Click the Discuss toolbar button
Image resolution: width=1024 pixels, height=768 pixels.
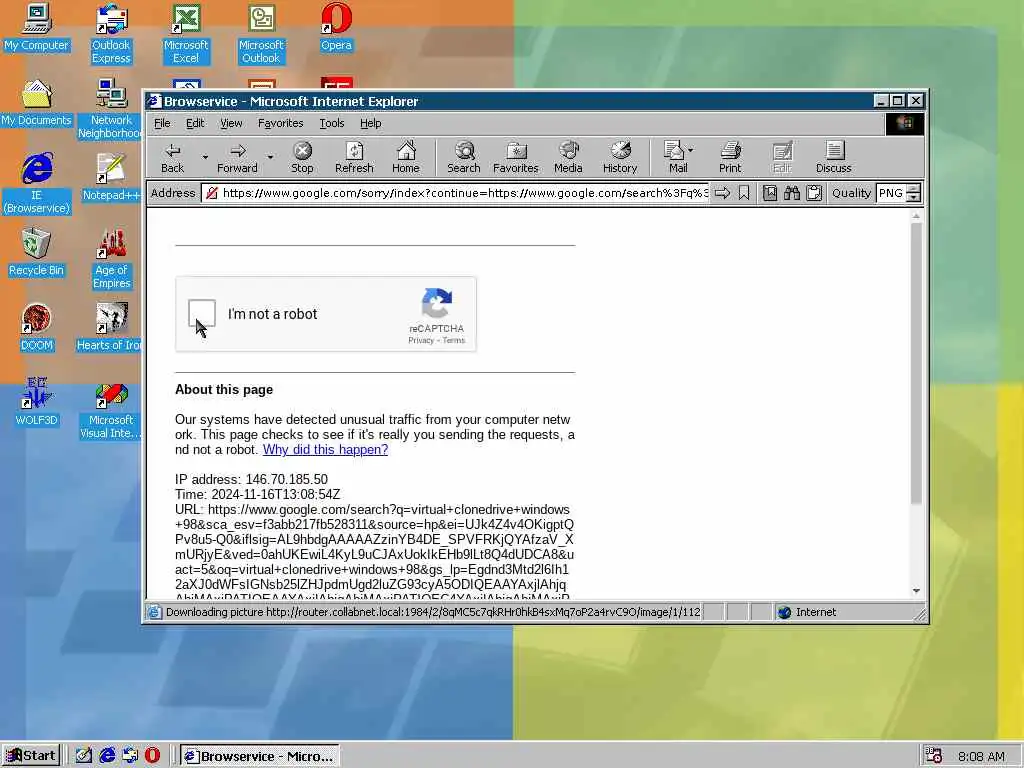[833, 158]
